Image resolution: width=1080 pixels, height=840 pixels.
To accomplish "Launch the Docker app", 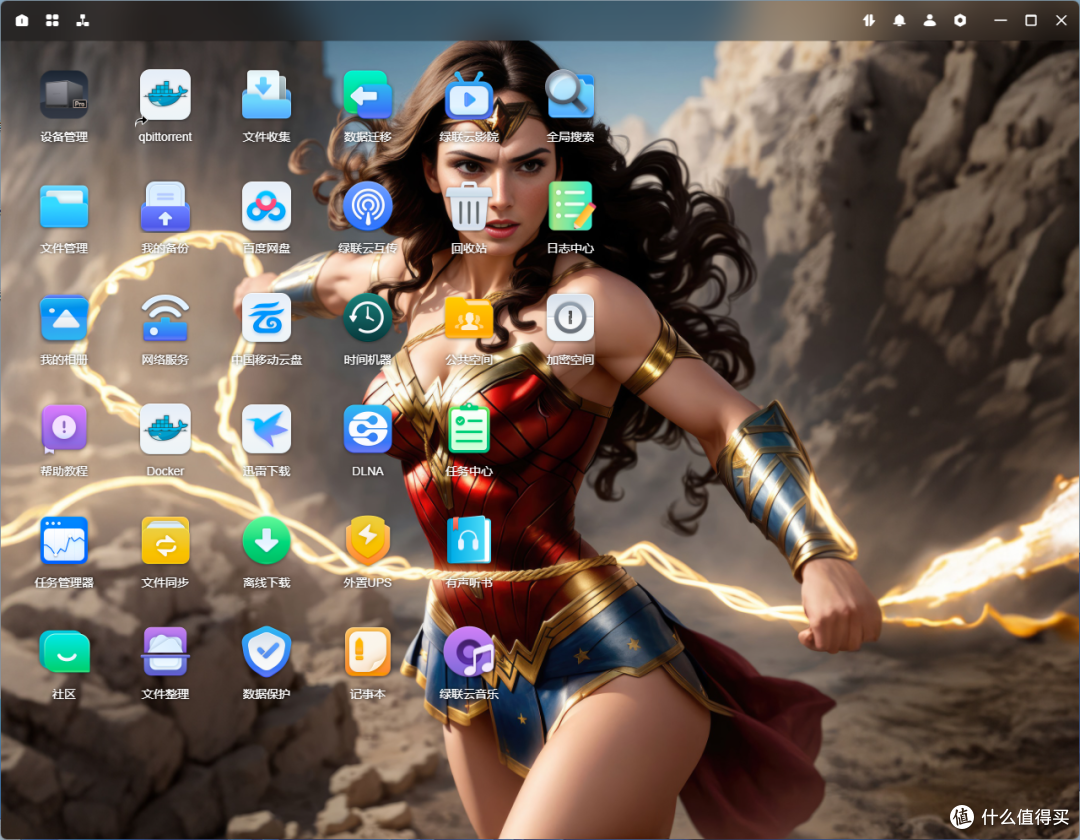I will coord(165,430).
